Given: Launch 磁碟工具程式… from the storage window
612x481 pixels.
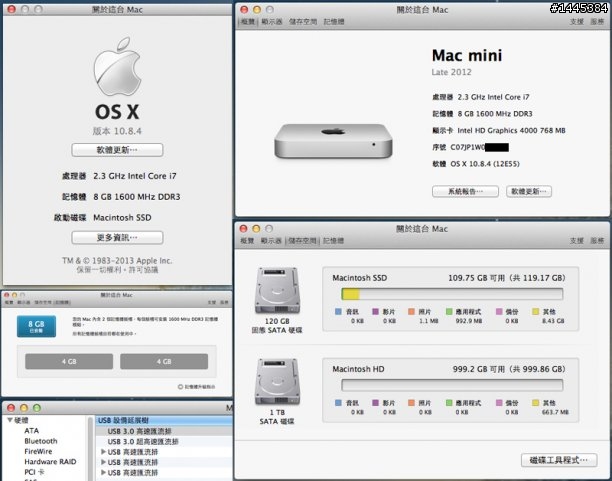Looking at the screenshot, I should point(559,460).
